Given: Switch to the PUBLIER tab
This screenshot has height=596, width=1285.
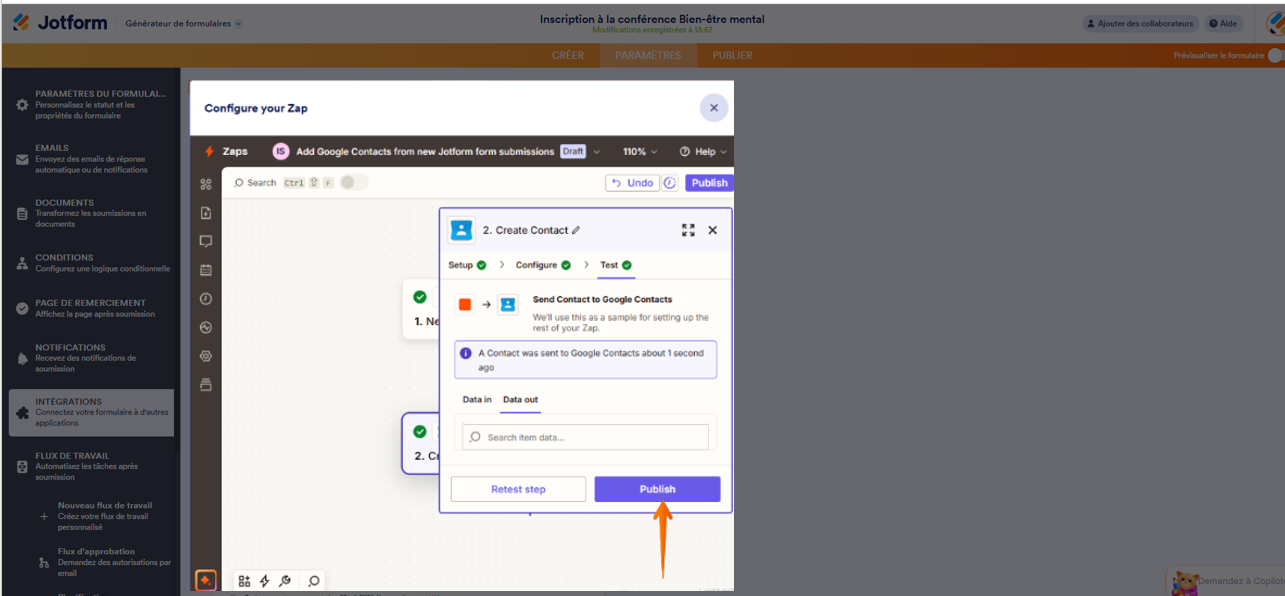Looking at the screenshot, I should (x=733, y=55).
